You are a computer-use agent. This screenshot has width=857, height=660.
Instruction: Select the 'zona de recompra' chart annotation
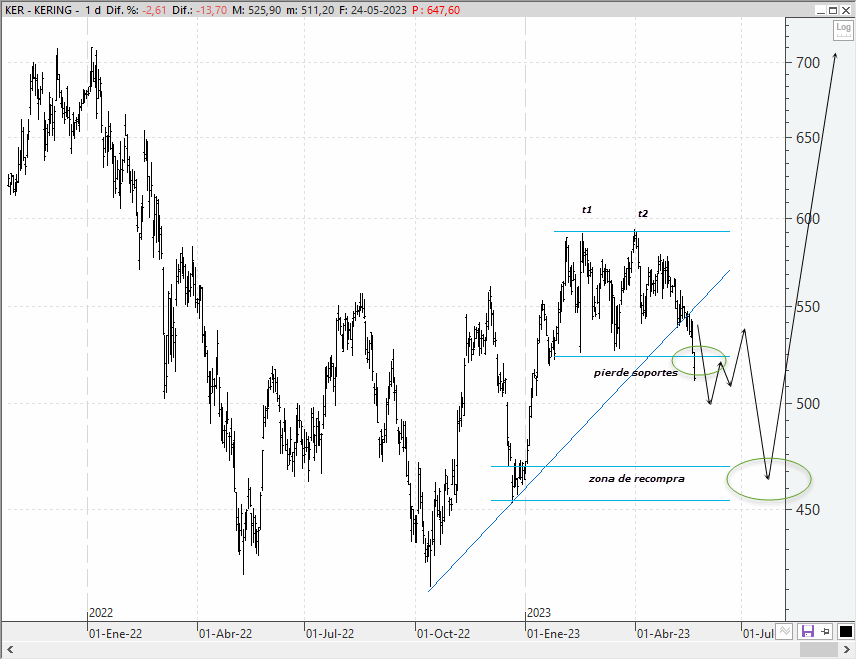tap(637, 479)
